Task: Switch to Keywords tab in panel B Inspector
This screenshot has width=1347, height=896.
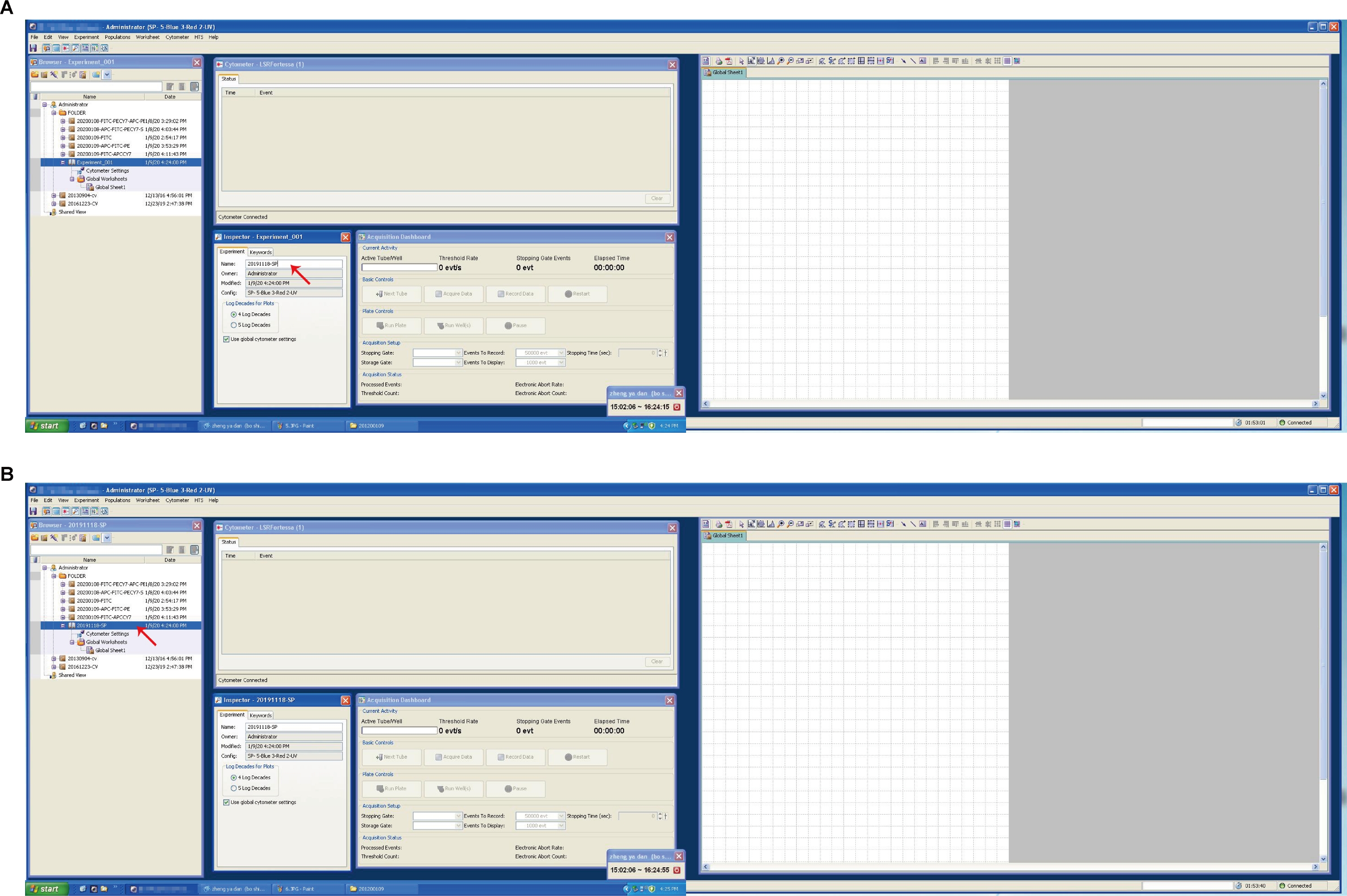Action: pos(260,716)
